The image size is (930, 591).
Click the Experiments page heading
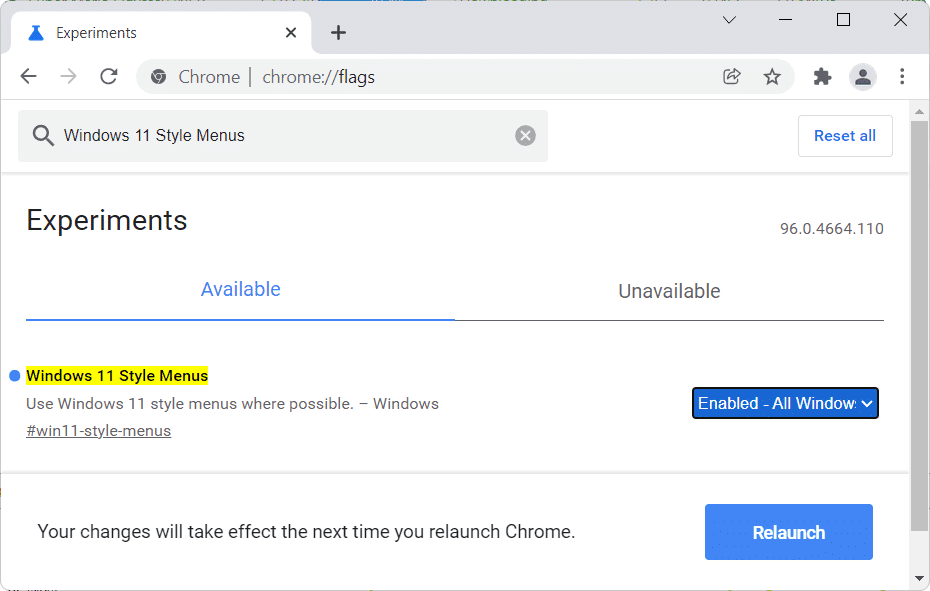click(x=107, y=221)
